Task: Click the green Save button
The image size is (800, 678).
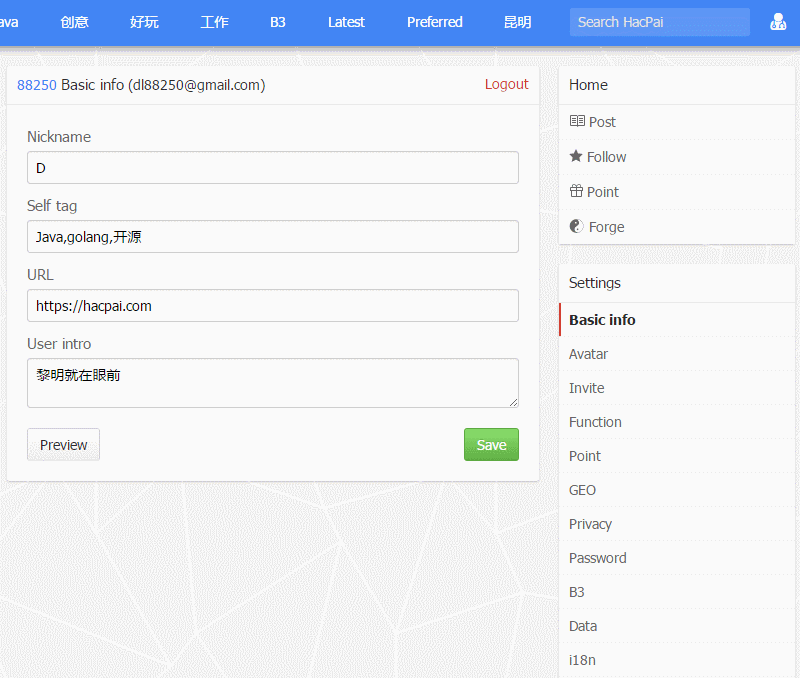Action: [x=491, y=444]
